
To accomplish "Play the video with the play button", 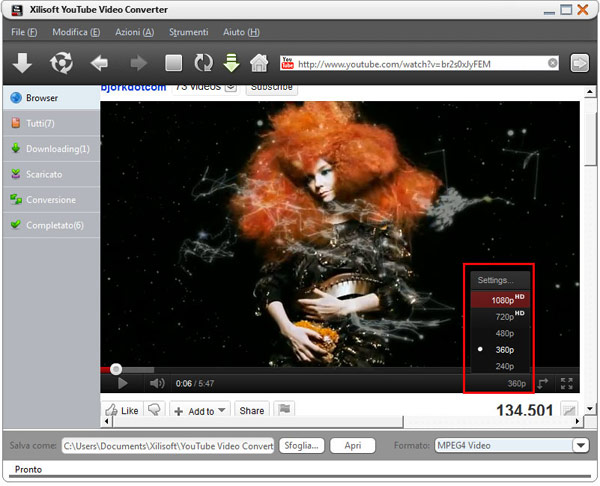I will (122, 383).
